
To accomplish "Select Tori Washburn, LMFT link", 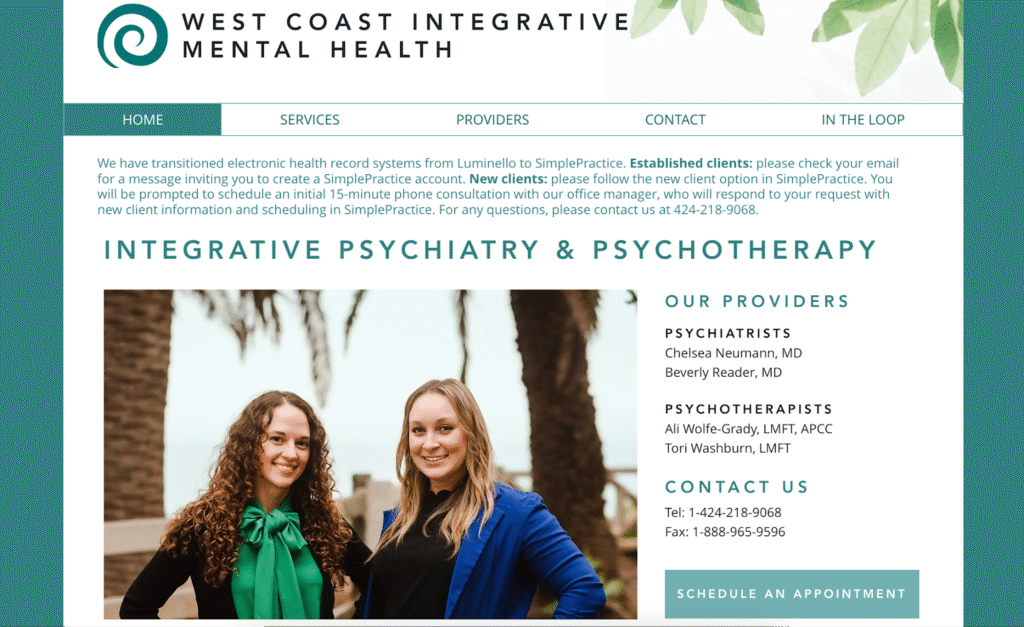I will coord(728,448).
